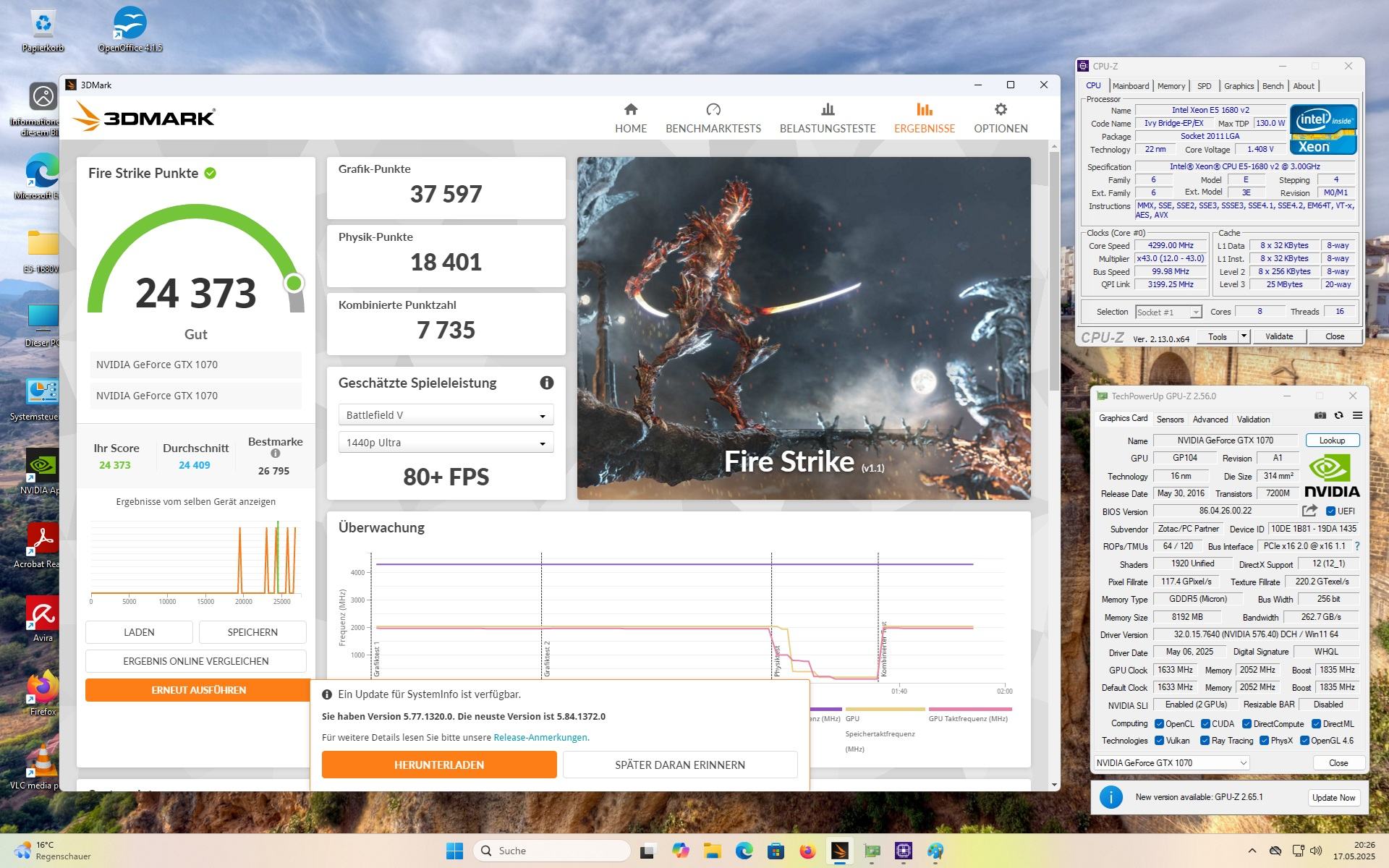Image resolution: width=1389 pixels, height=868 pixels.
Task: Click the orange HERUNTERLADEN button
Action: (439, 765)
